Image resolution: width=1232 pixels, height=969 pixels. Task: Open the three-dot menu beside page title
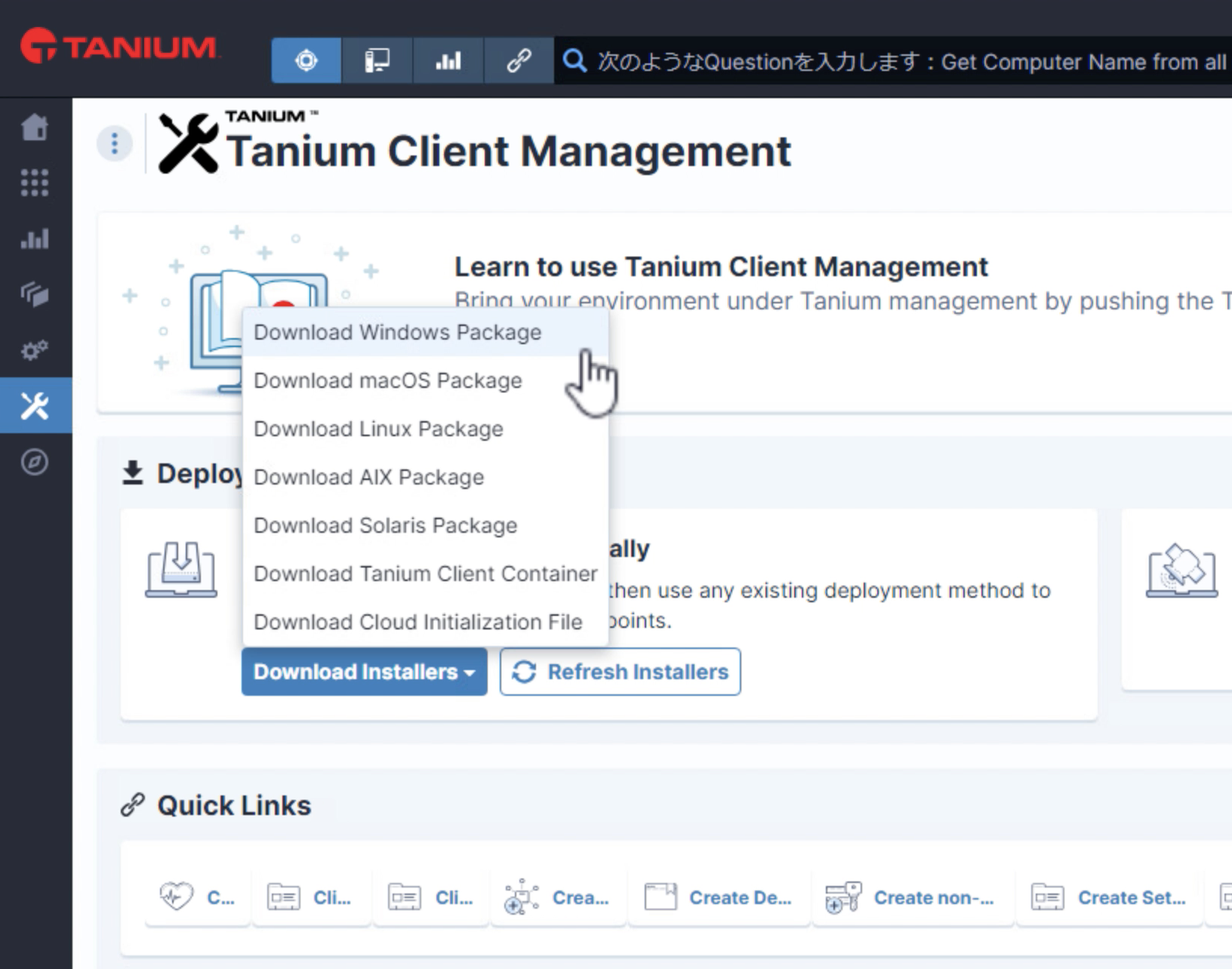click(x=115, y=143)
